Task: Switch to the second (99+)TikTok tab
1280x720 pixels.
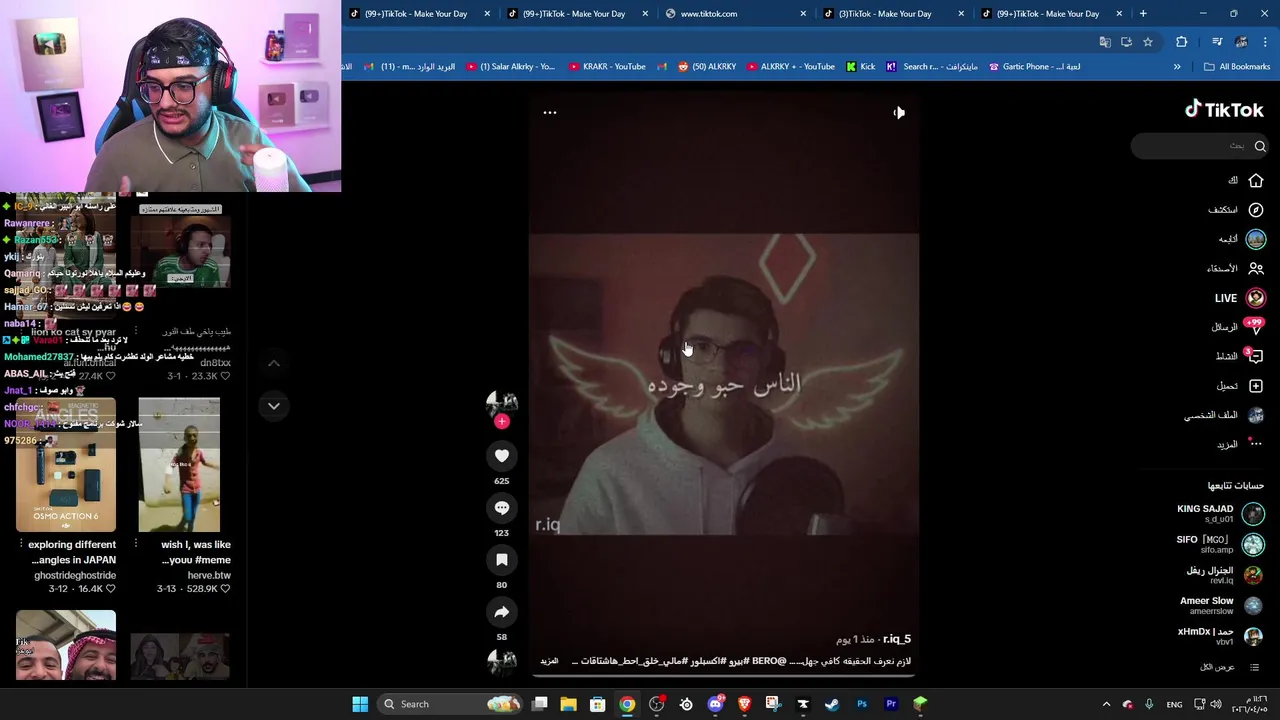Action: click(578, 14)
